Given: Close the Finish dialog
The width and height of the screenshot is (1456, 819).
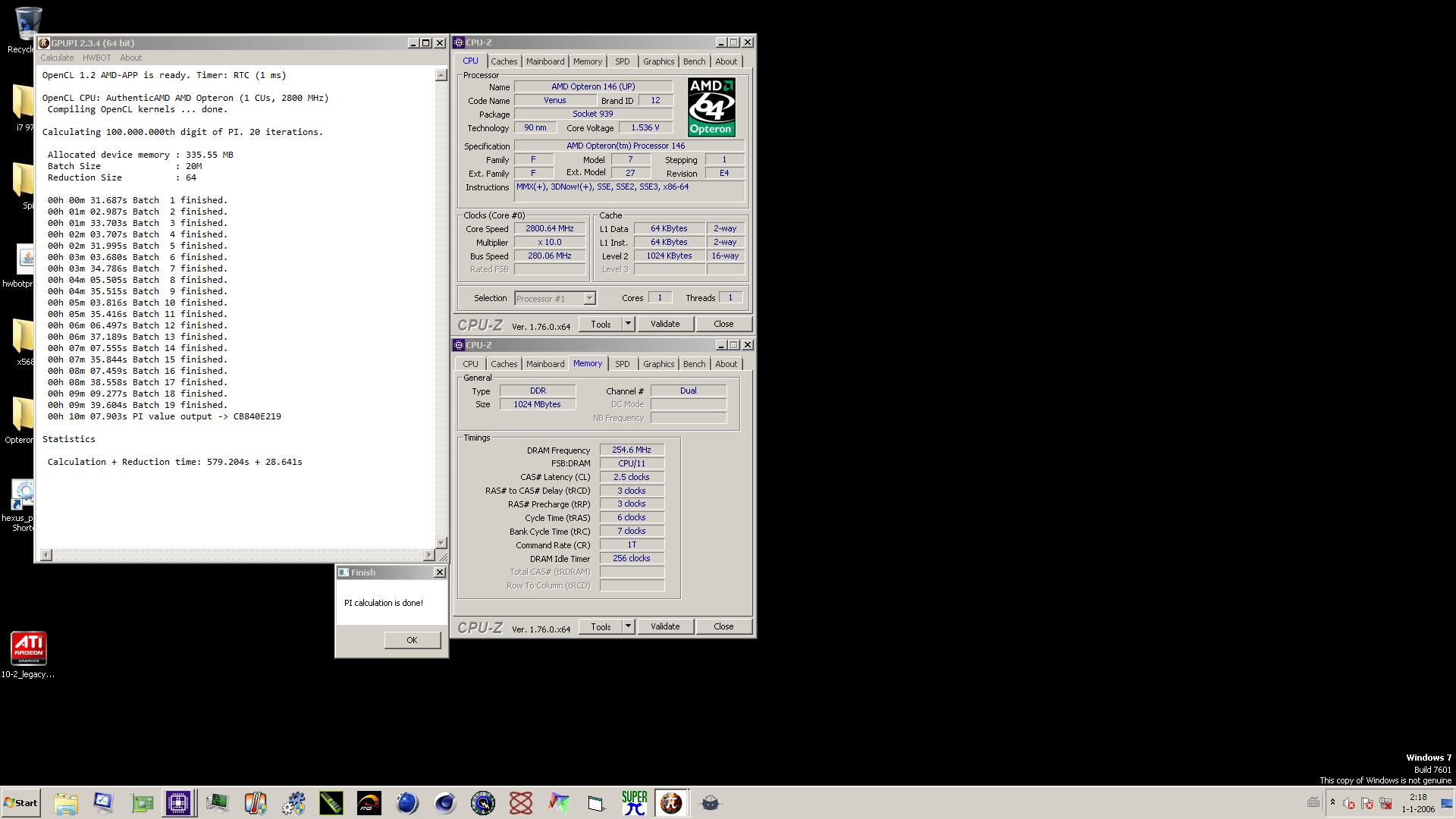Looking at the screenshot, I should point(439,573).
